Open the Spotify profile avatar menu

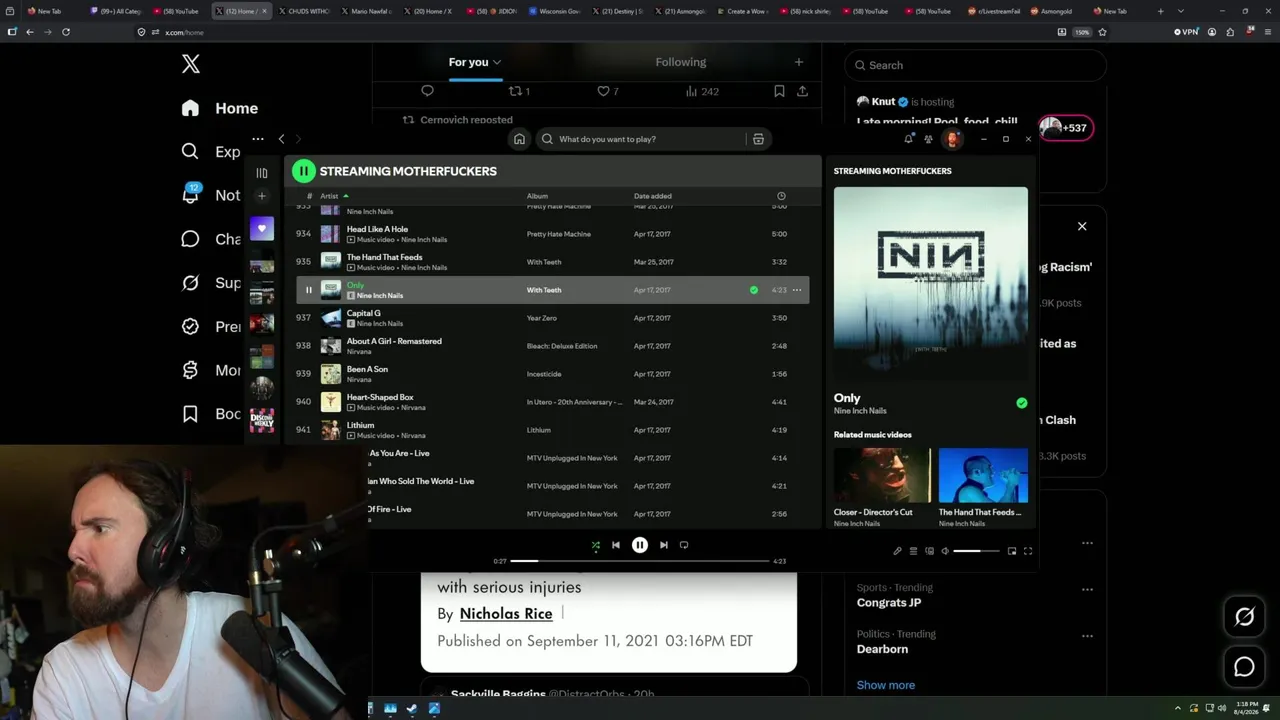tap(952, 139)
